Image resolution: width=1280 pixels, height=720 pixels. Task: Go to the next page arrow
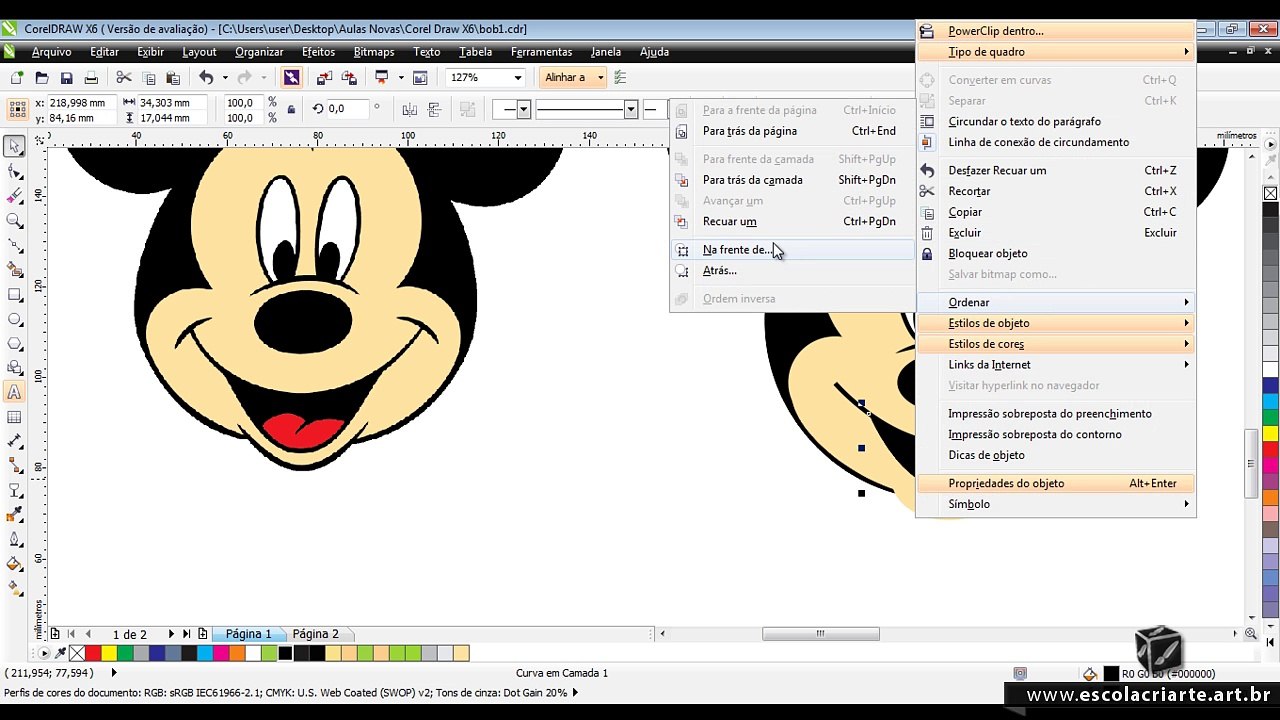171,634
